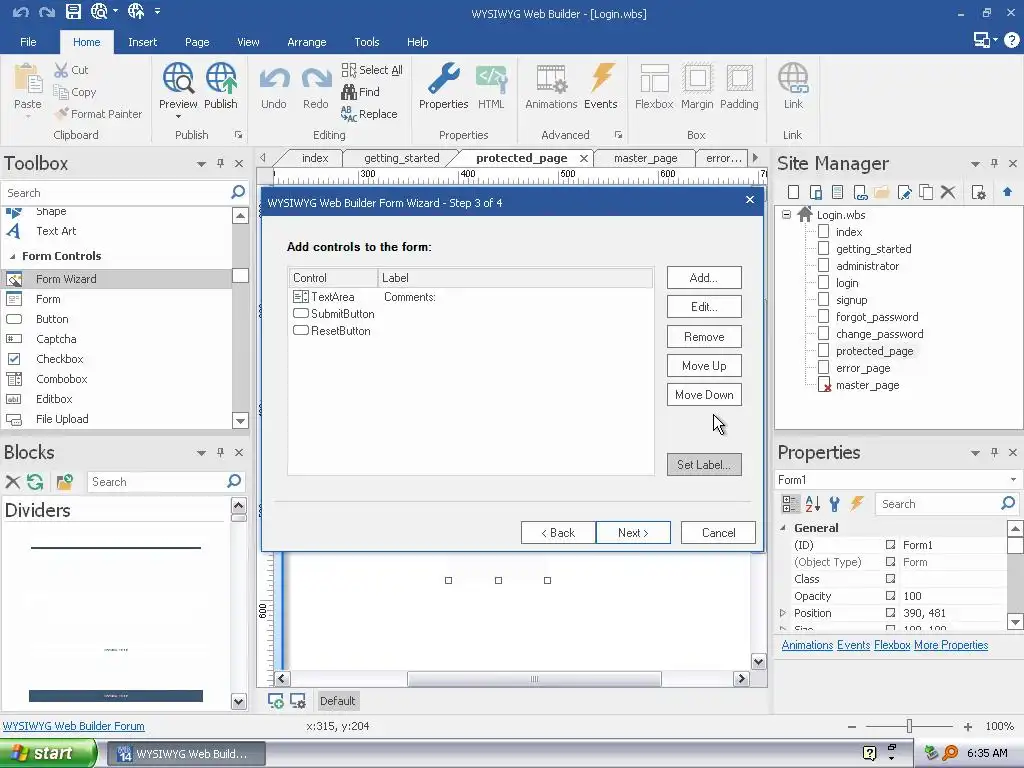Open the master_page tab
The height and width of the screenshot is (768, 1024).
click(645, 158)
